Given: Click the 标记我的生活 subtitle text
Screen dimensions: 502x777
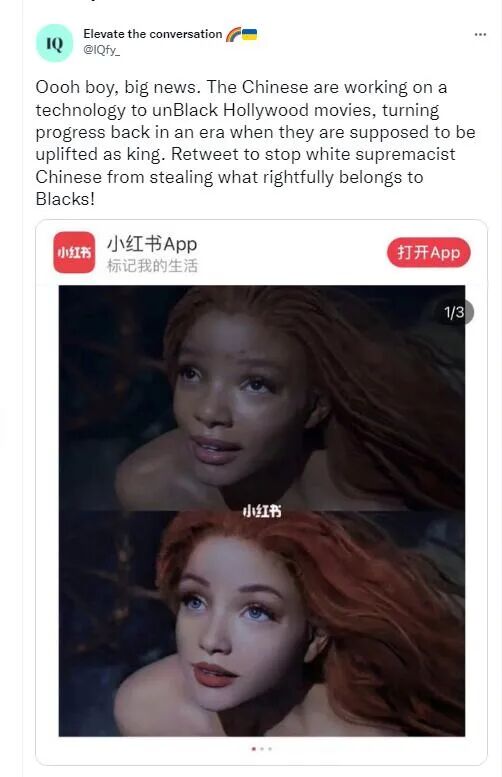Looking at the screenshot, I should tap(152, 266).
